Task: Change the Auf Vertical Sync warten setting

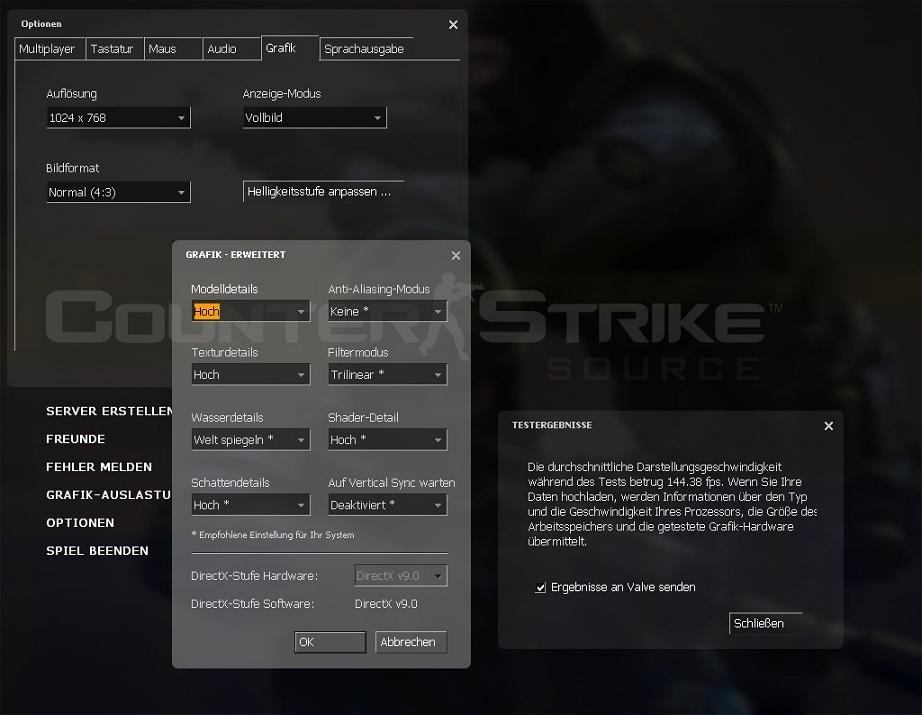Action: click(x=387, y=505)
